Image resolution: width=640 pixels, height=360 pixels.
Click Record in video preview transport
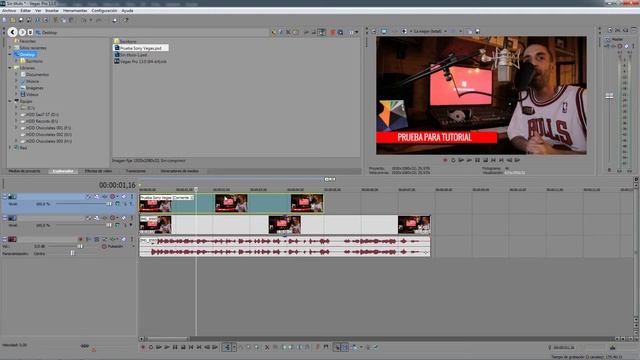tap(445, 160)
